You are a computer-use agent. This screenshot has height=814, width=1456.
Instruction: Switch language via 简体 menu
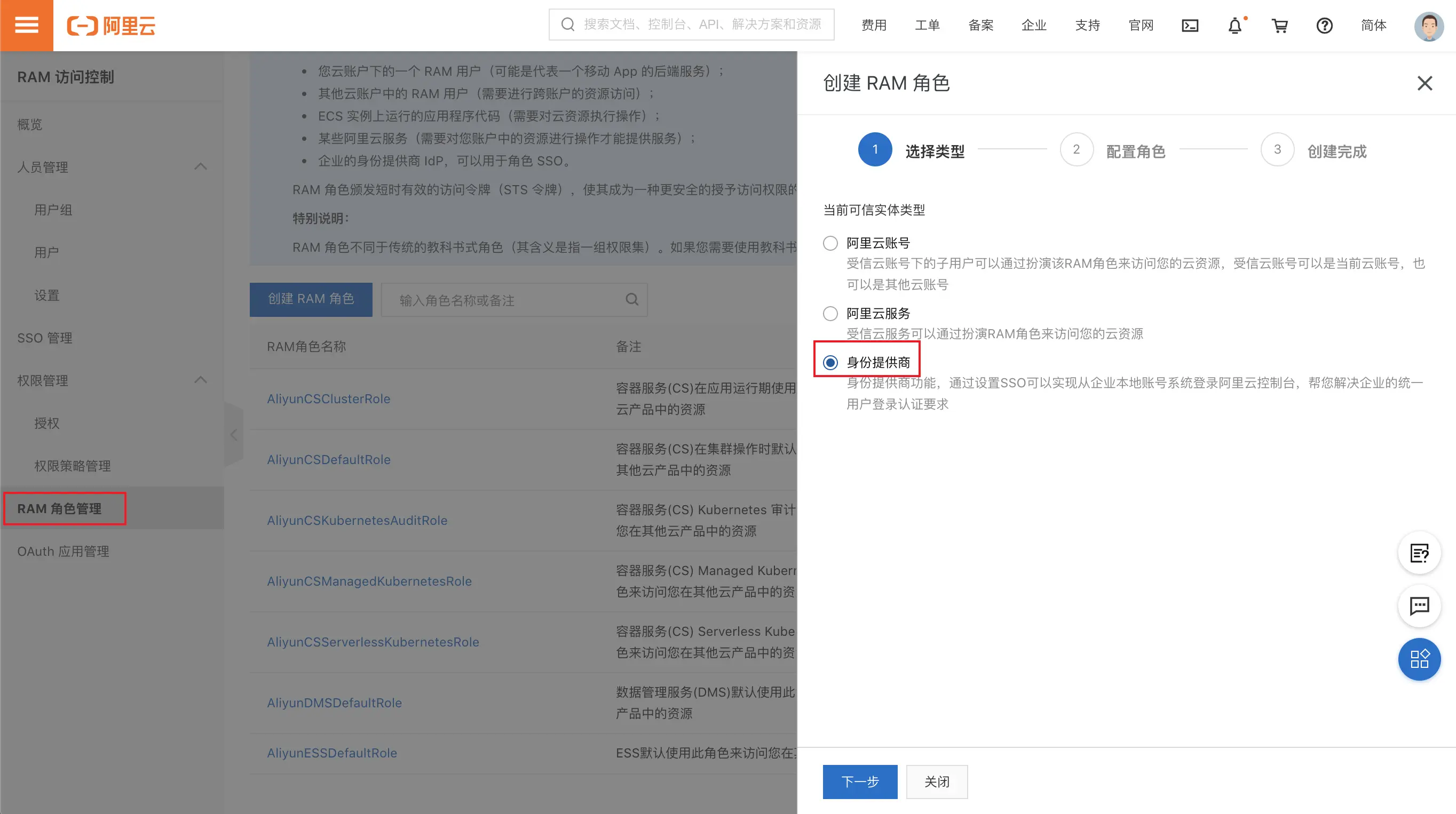click(1373, 26)
